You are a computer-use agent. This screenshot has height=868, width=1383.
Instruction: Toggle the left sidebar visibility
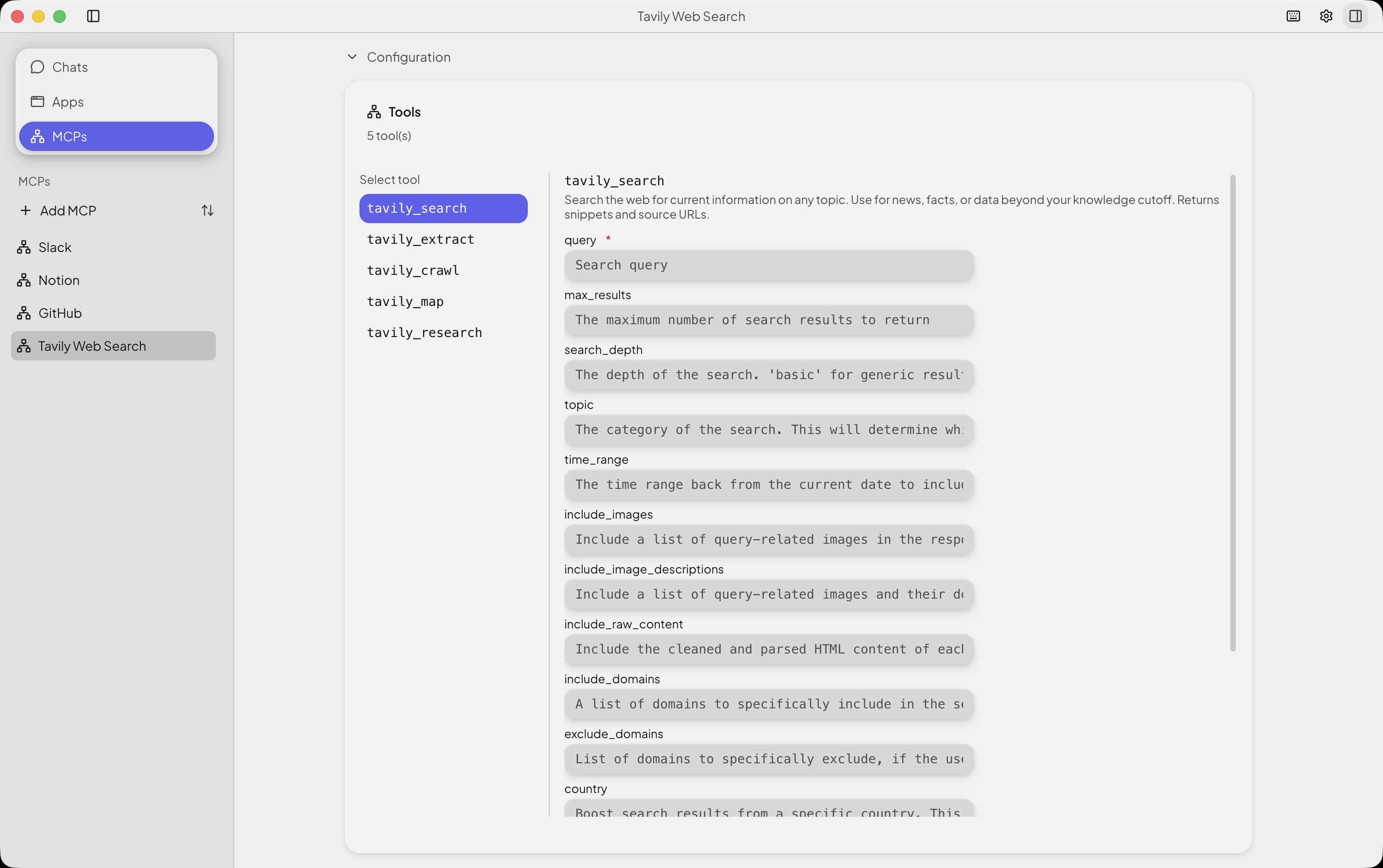pyautogui.click(x=93, y=16)
